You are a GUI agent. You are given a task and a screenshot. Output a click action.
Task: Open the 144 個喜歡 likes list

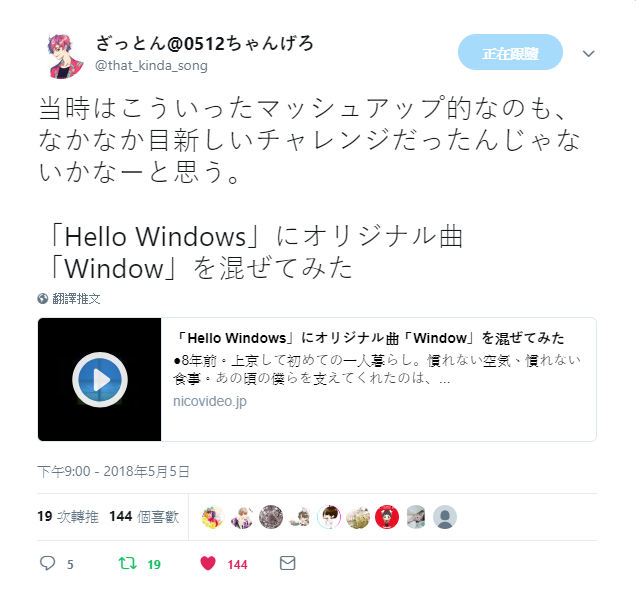click(144, 516)
